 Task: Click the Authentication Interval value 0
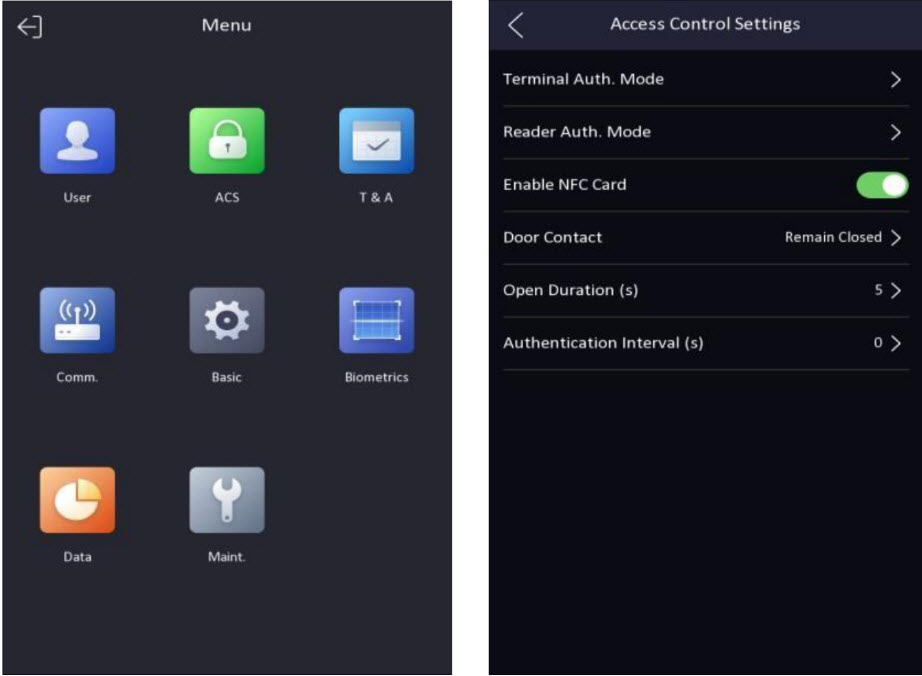878,343
